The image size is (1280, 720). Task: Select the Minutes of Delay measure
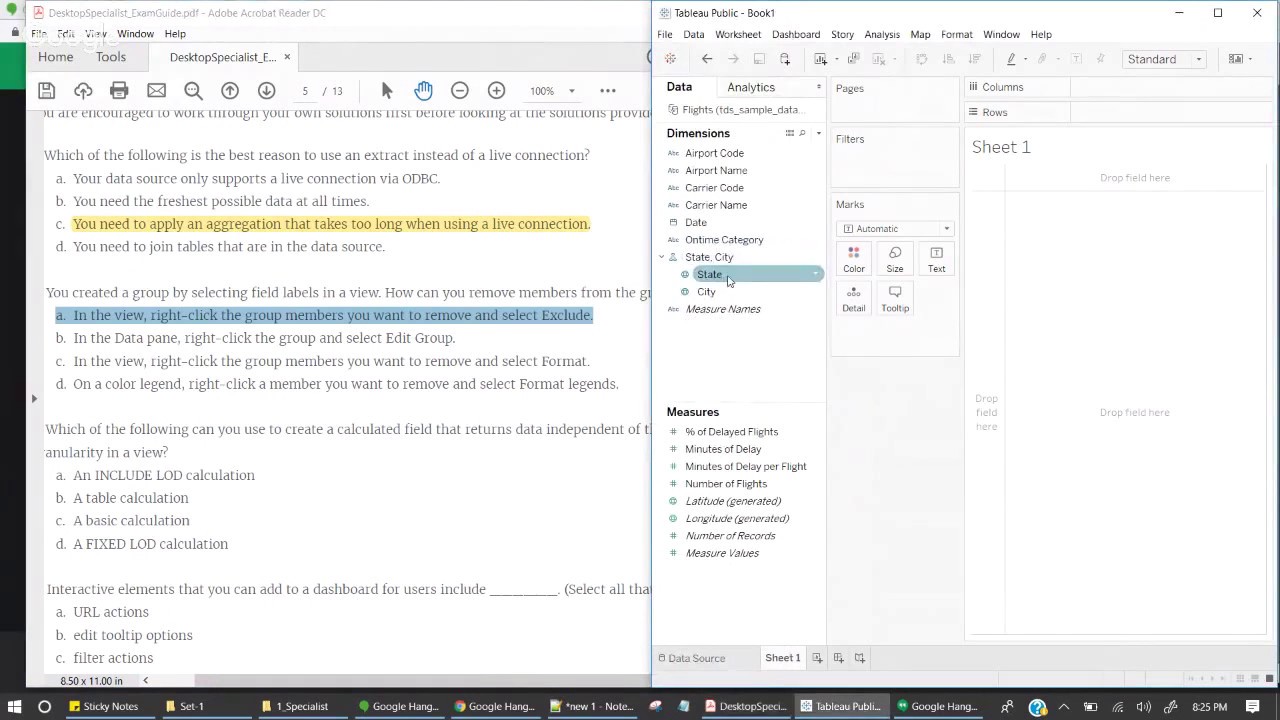(x=723, y=449)
